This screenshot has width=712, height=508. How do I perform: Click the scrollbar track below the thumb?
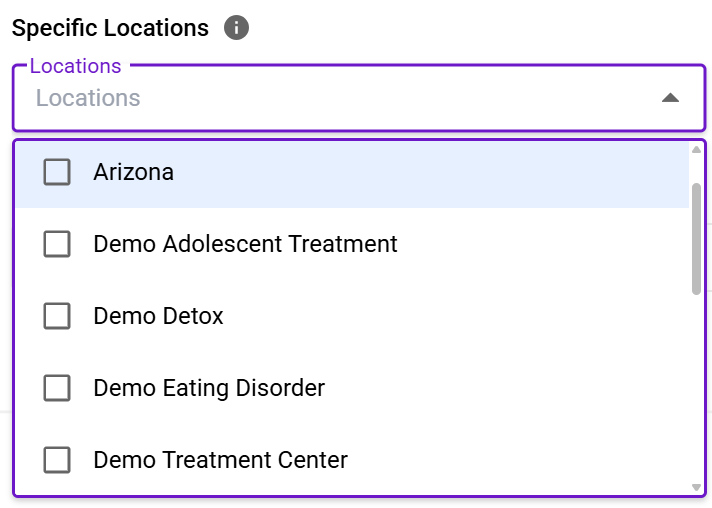696,390
